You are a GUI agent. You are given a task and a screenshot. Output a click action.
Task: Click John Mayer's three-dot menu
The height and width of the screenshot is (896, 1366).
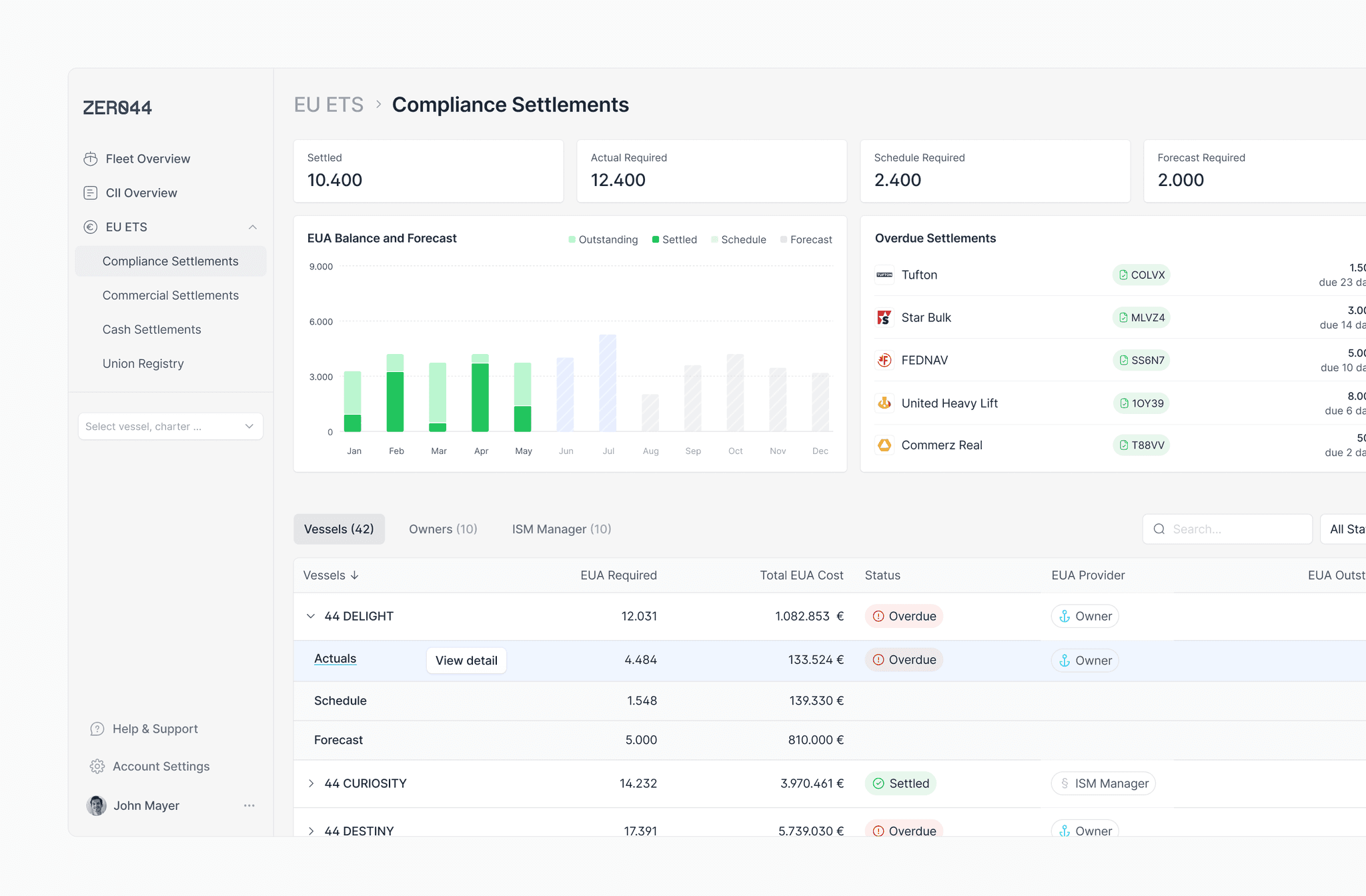point(249,805)
